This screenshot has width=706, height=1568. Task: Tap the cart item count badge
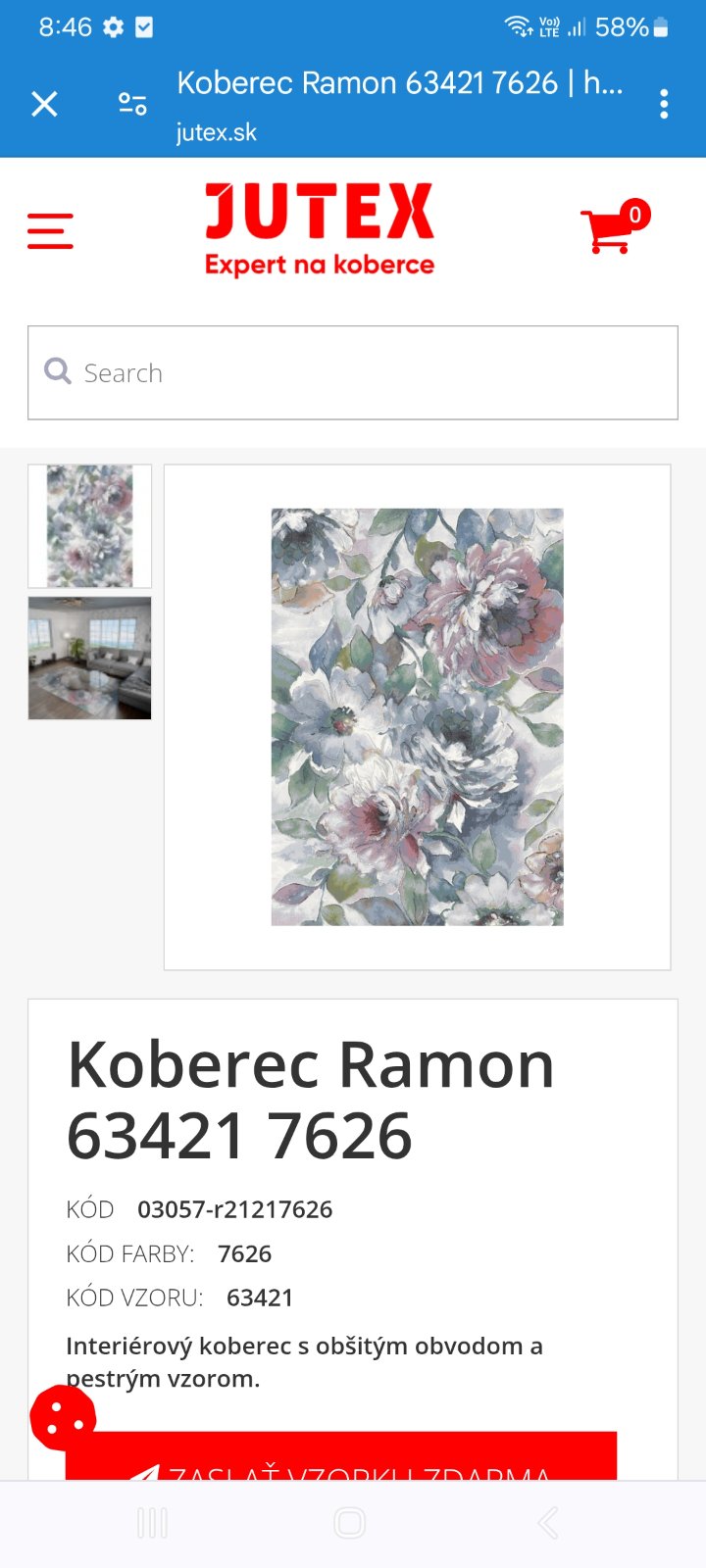pos(635,215)
